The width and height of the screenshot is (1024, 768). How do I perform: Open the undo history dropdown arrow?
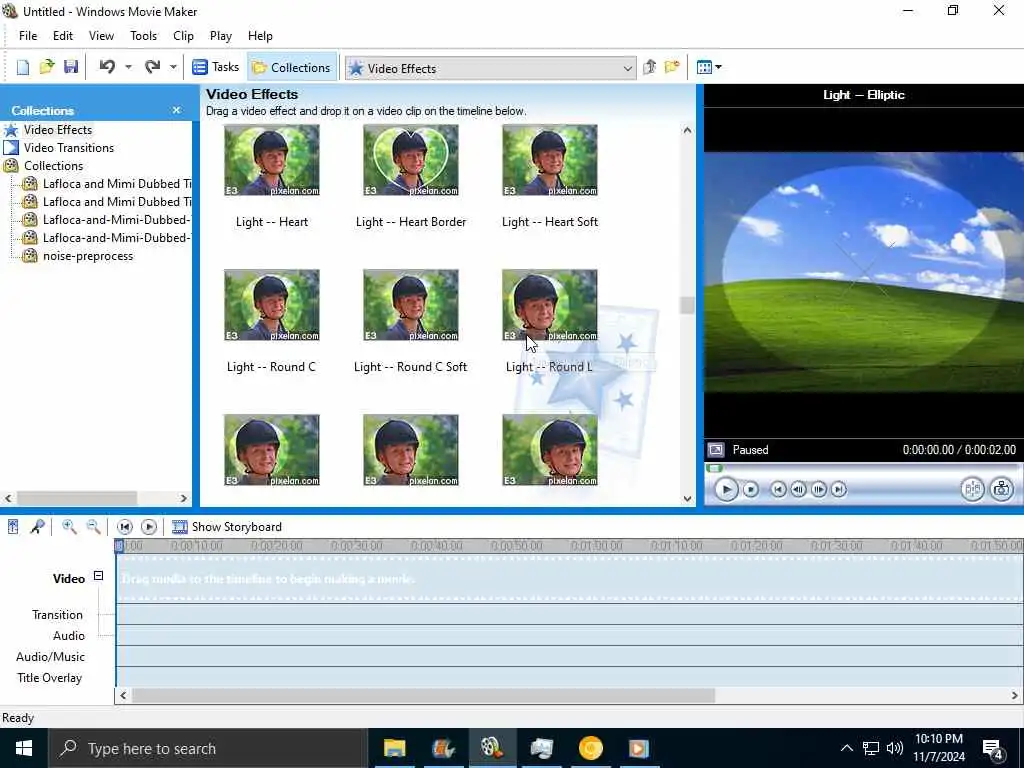(x=128, y=67)
